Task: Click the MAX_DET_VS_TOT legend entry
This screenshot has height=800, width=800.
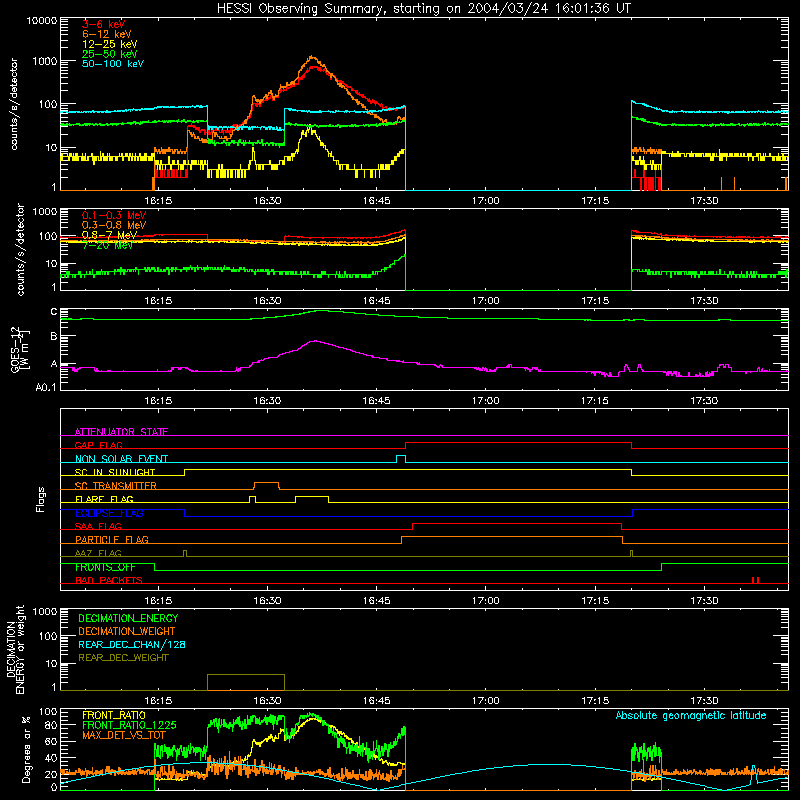Action: tap(123, 735)
